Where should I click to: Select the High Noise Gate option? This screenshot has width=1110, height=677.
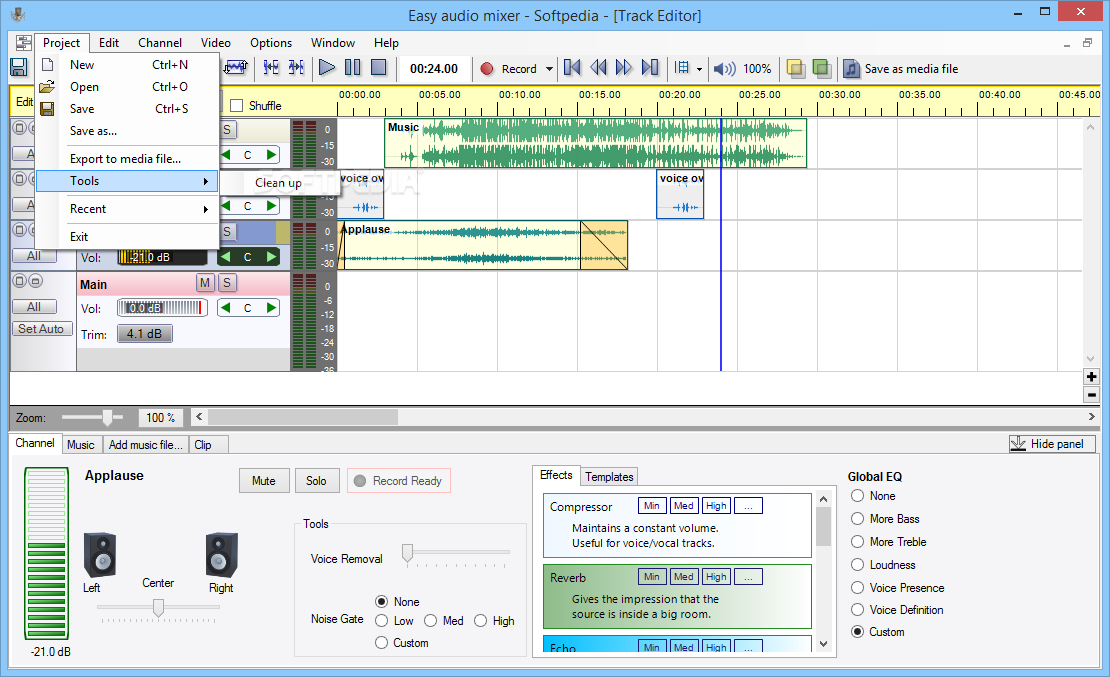[x=481, y=620]
